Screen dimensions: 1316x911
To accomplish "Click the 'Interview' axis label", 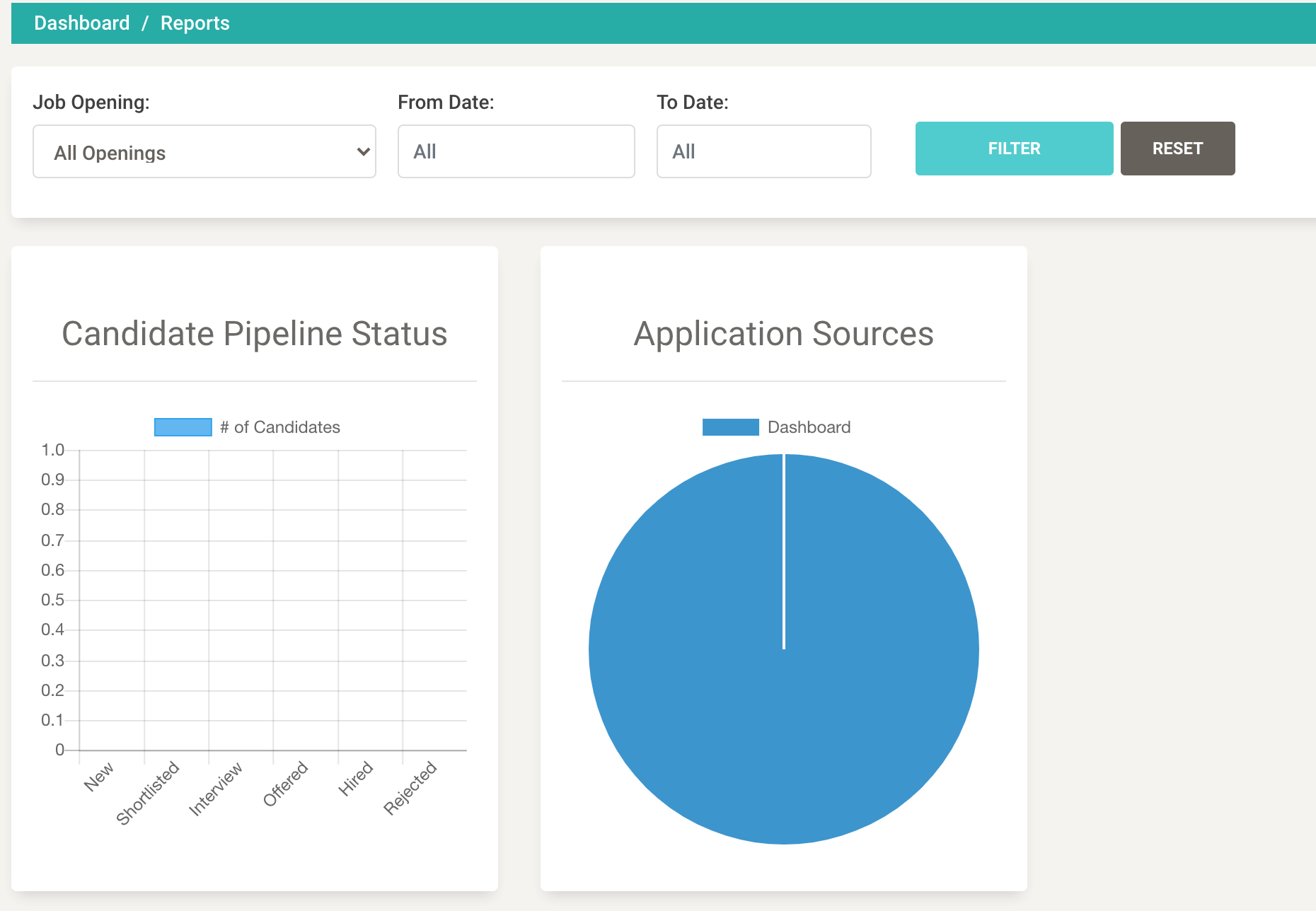I will [216, 789].
